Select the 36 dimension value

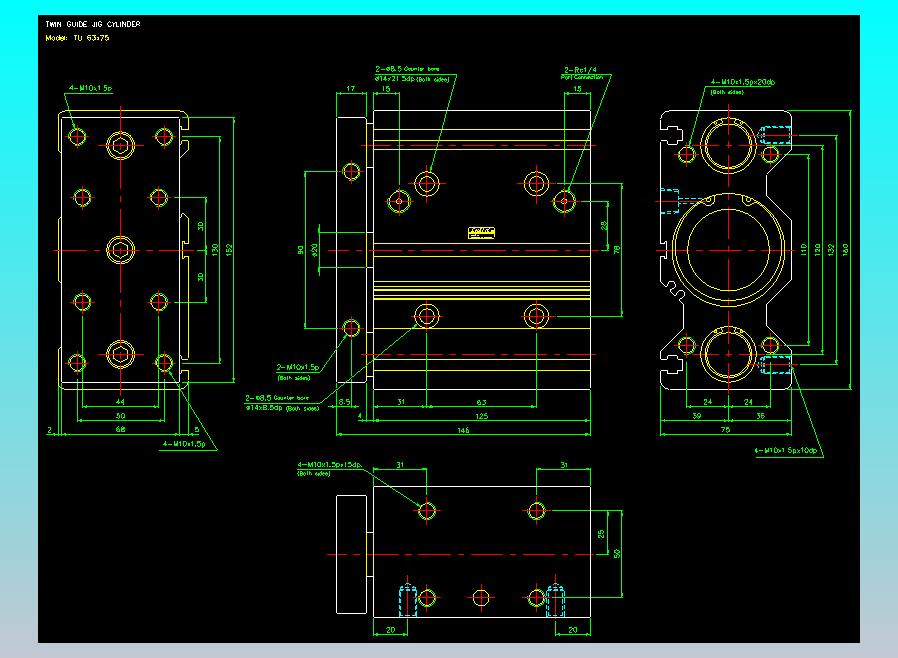tap(760, 416)
